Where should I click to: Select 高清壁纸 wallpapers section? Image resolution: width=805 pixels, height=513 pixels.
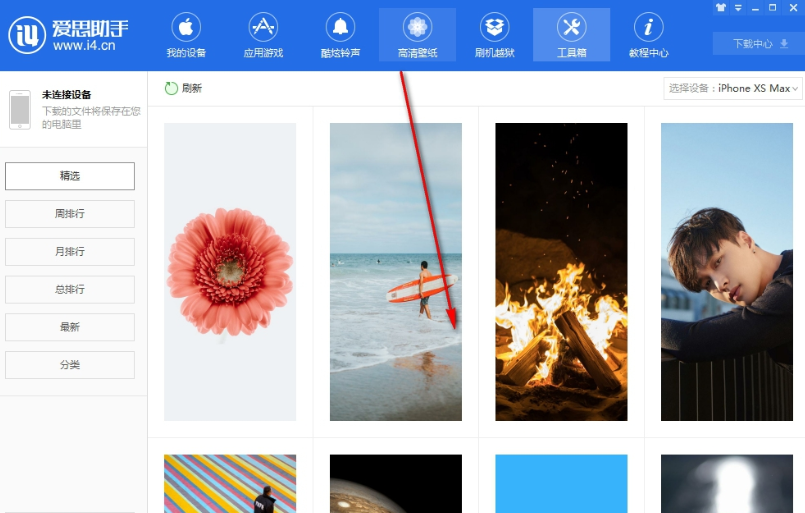[x=417, y=35]
